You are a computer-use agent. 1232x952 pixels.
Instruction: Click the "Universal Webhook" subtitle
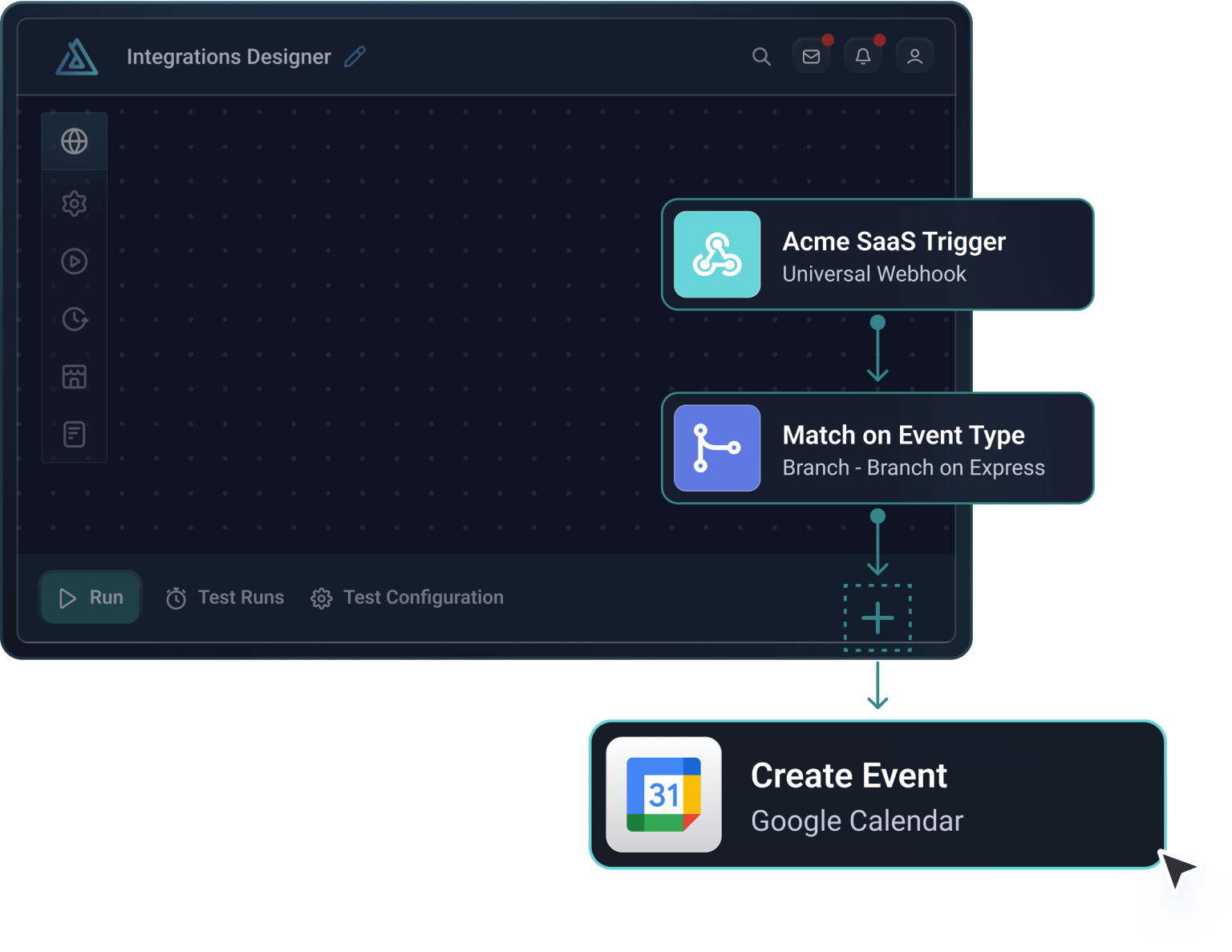pos(874,274)
